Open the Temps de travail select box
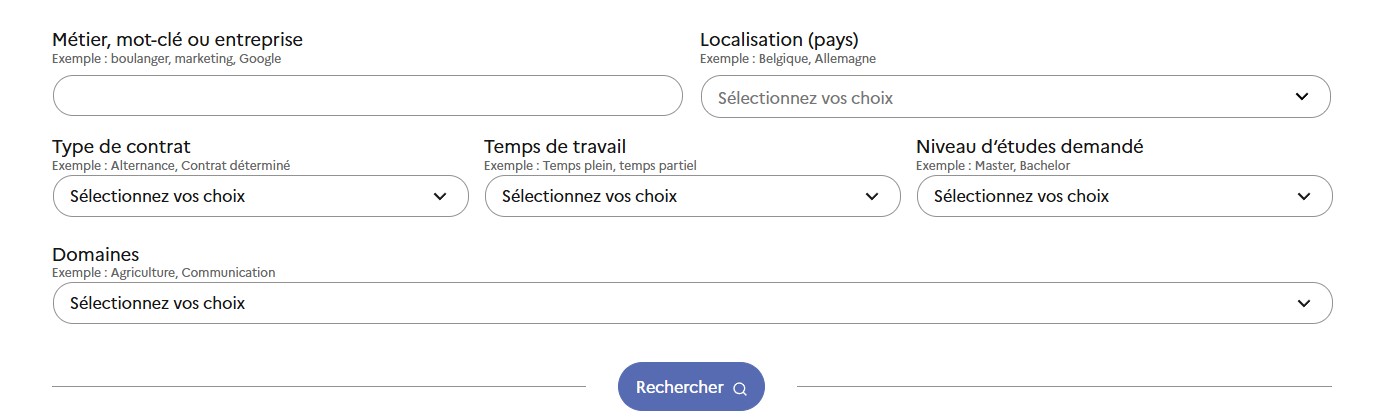This screenshot has width=1380, height=420. pos(680,196)
